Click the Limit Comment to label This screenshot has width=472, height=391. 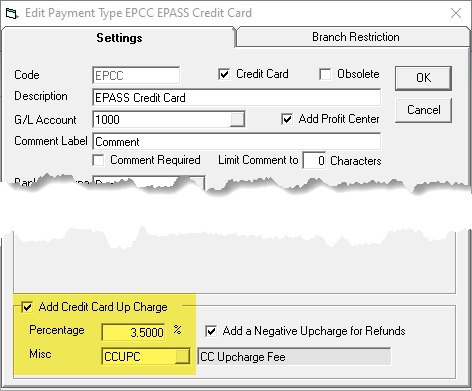point(258,160)
